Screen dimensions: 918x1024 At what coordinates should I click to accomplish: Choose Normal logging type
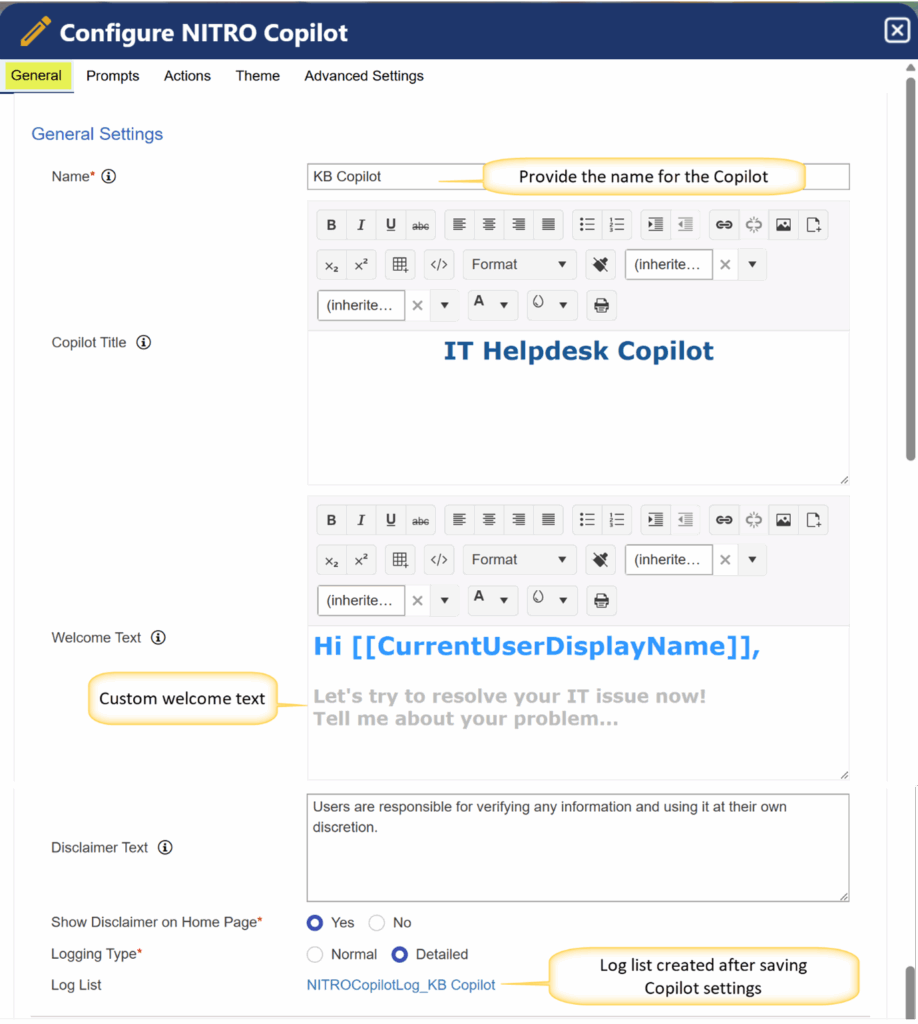[315, 955]
